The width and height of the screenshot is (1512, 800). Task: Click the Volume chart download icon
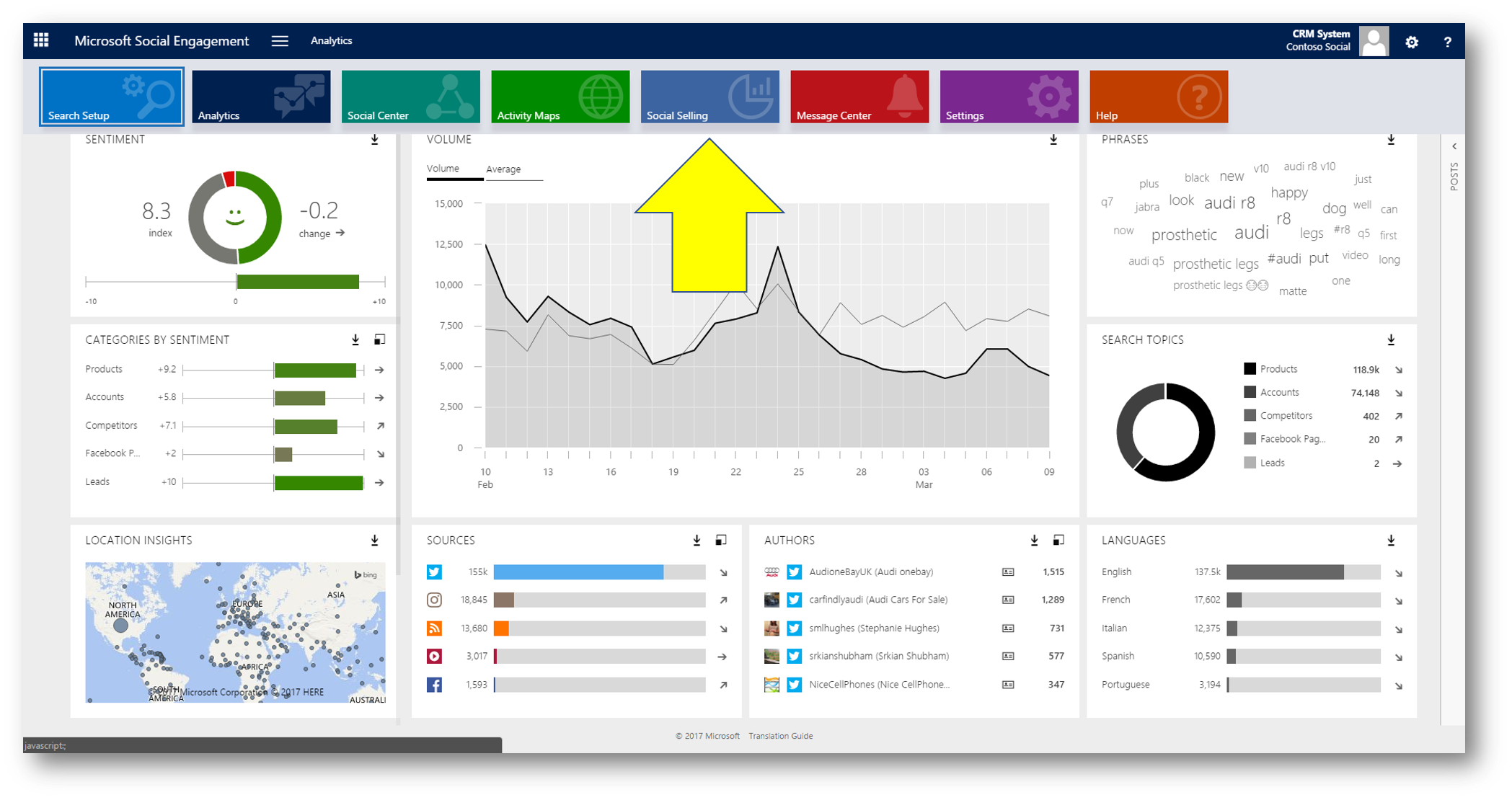(x=1053, y=140)
